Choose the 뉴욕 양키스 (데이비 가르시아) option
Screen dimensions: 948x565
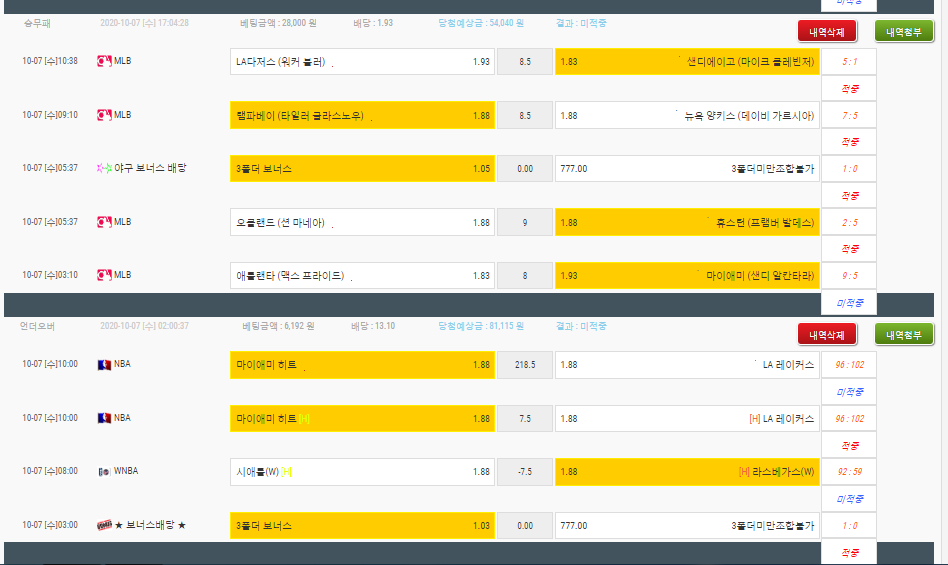(687, 115)
